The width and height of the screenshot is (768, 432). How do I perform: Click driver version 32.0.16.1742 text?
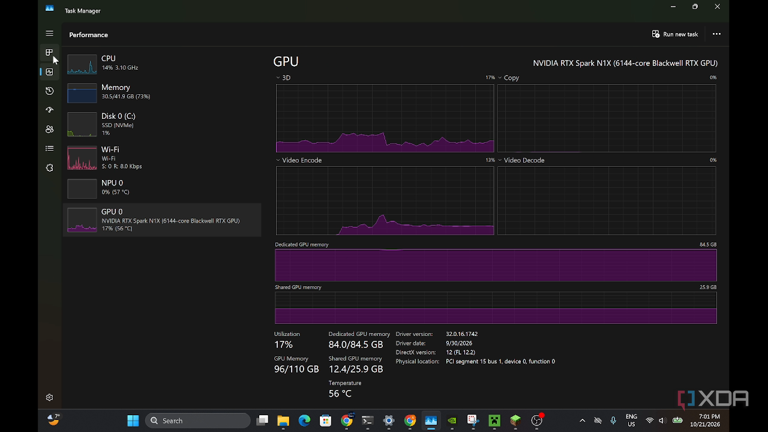coord(461,334)
